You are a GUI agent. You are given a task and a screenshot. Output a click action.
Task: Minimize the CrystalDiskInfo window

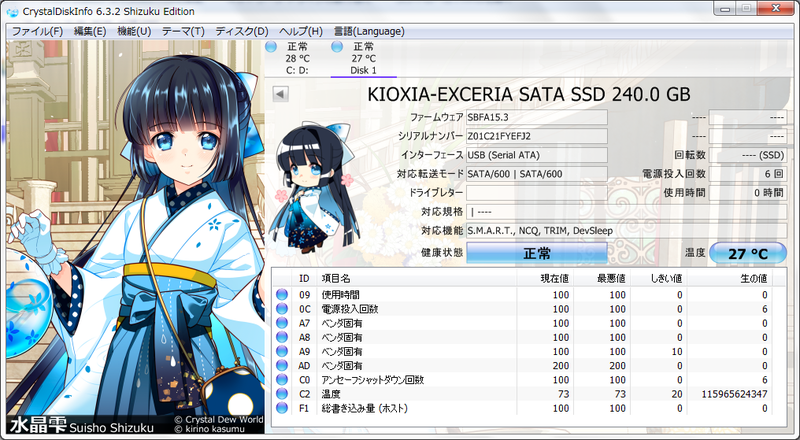click(x=725, y=9)
